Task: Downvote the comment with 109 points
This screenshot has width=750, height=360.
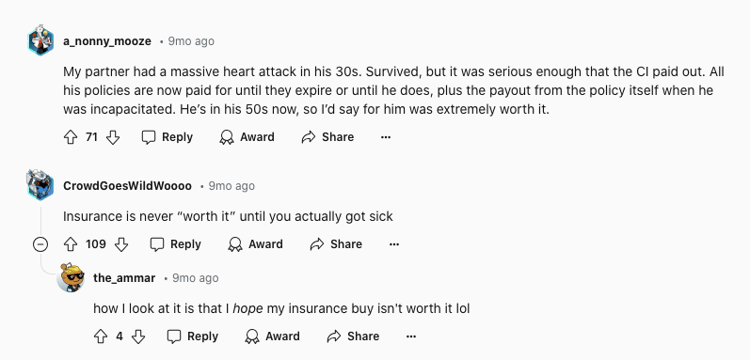Action: coord(121,244)
